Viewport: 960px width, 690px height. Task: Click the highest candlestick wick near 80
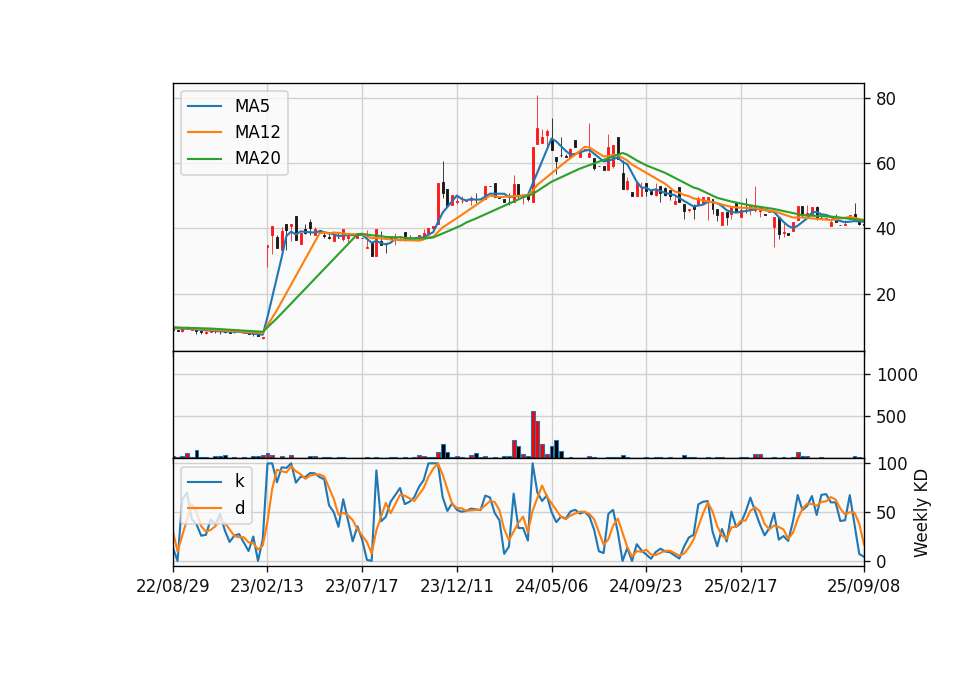tap(538, 112)
